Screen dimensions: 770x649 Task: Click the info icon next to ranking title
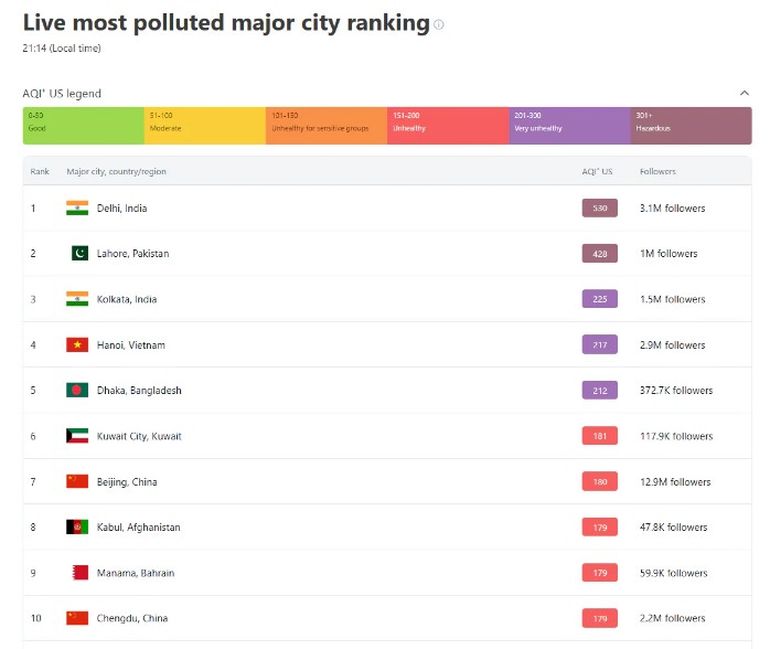(x=439, y=25)
